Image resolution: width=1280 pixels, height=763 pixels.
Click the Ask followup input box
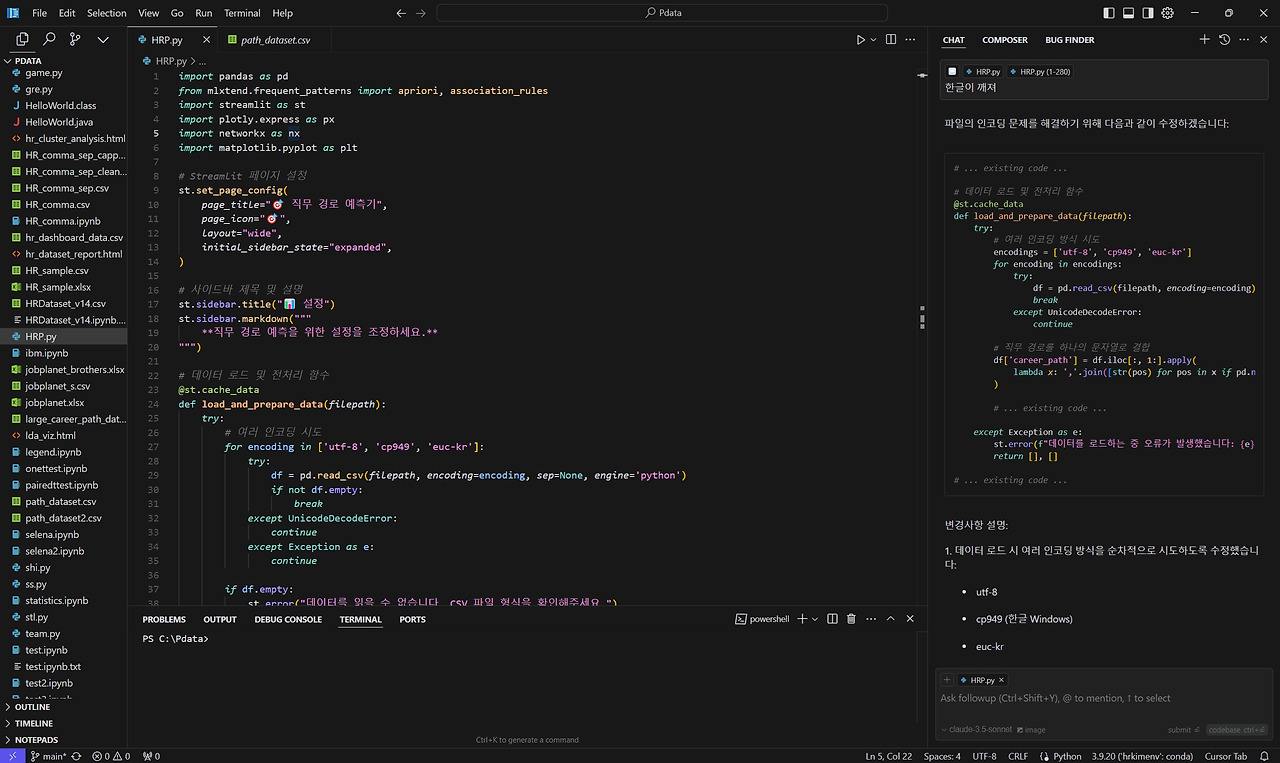coord(1105,698)
